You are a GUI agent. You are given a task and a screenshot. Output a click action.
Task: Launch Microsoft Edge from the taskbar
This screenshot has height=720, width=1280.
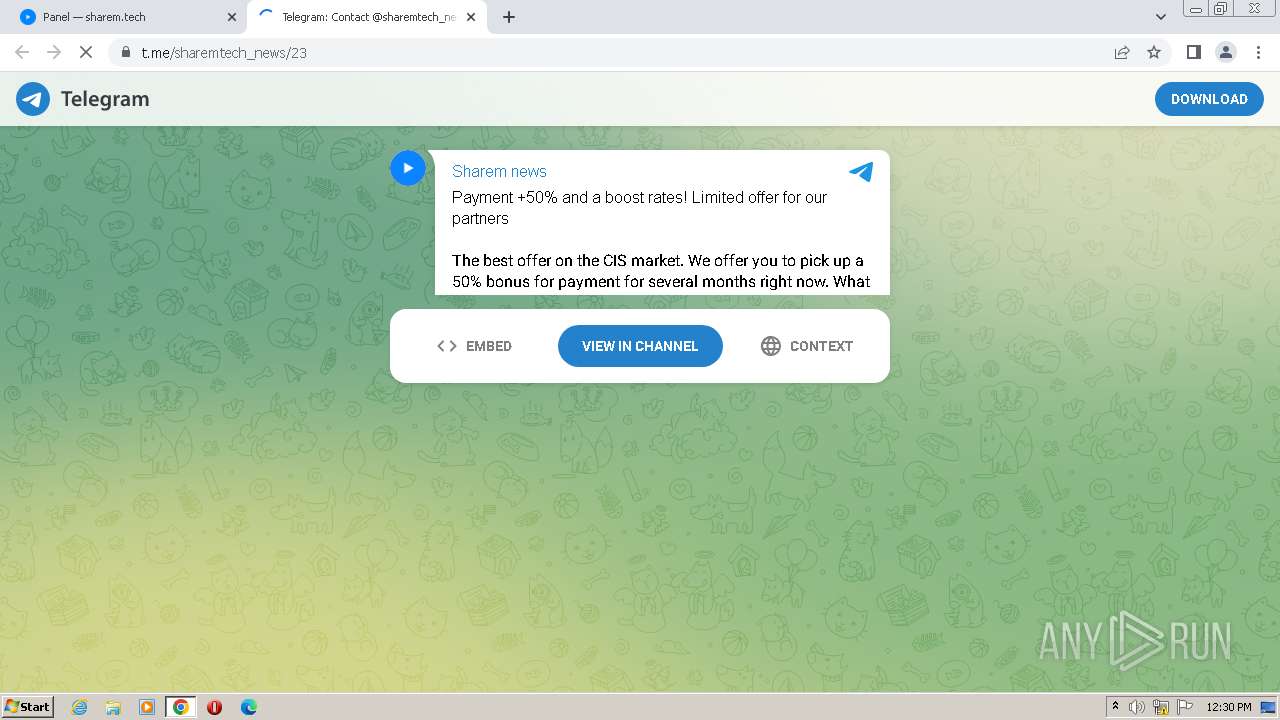pos(248,707)
